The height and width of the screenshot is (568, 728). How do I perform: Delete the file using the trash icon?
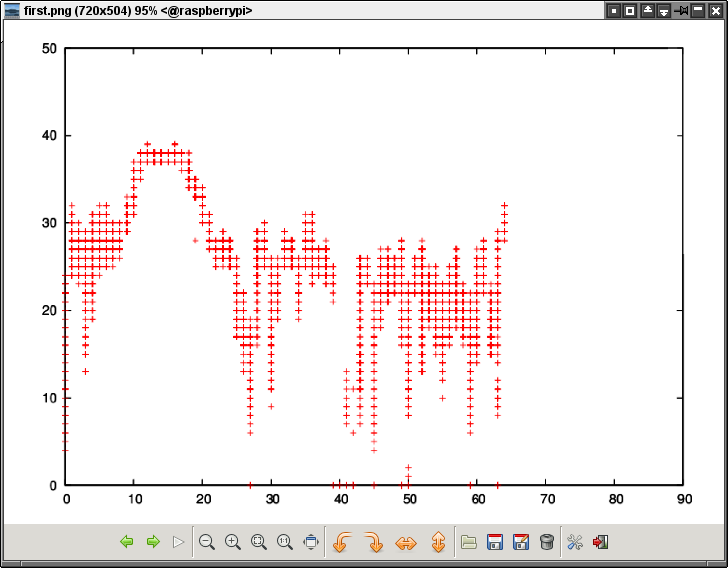(546, 542)
